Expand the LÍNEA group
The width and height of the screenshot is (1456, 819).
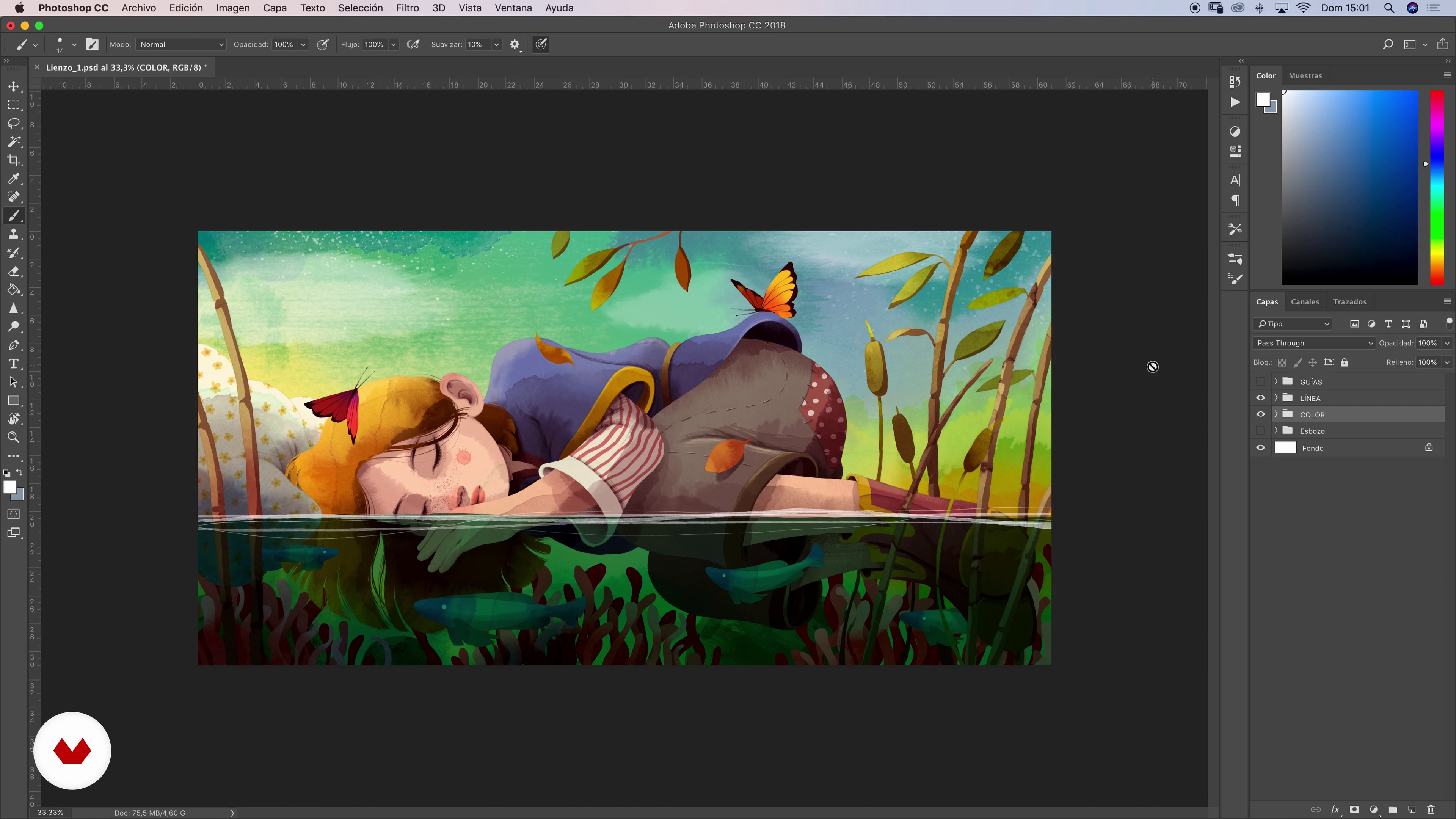(x=1276, y=398)
